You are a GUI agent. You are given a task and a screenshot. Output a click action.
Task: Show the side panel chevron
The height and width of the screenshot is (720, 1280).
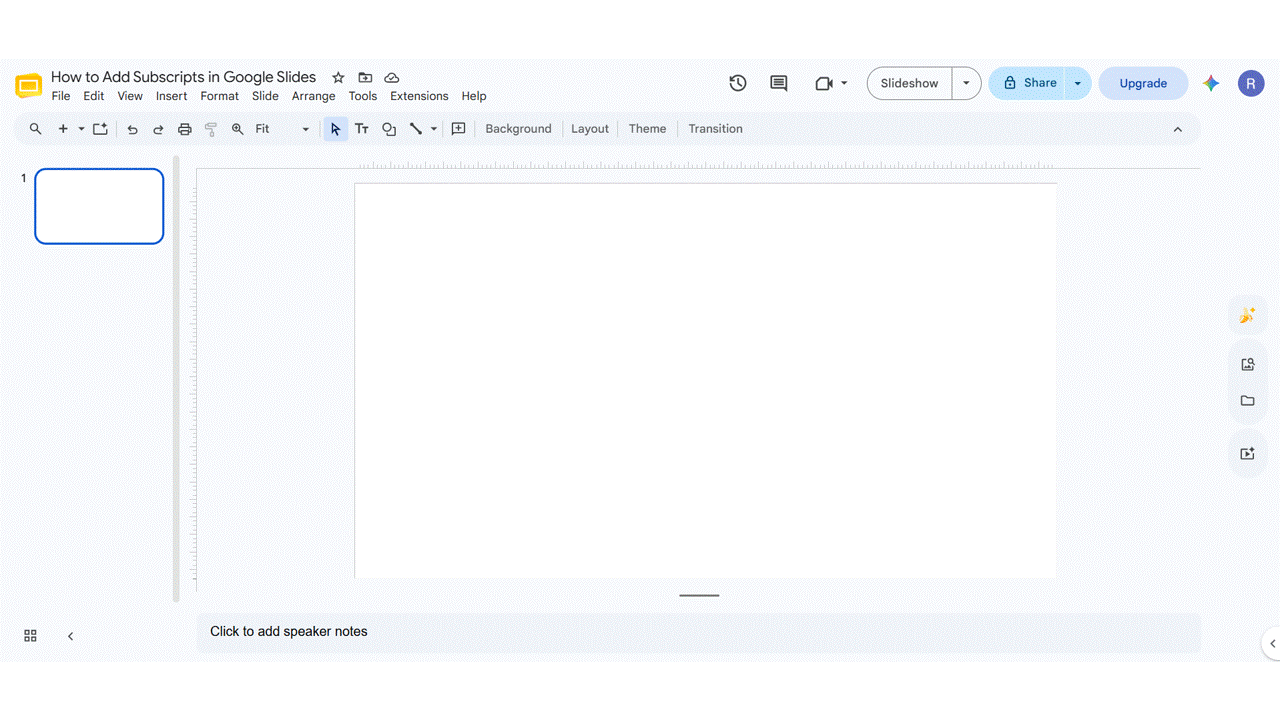pos(1272,644)
